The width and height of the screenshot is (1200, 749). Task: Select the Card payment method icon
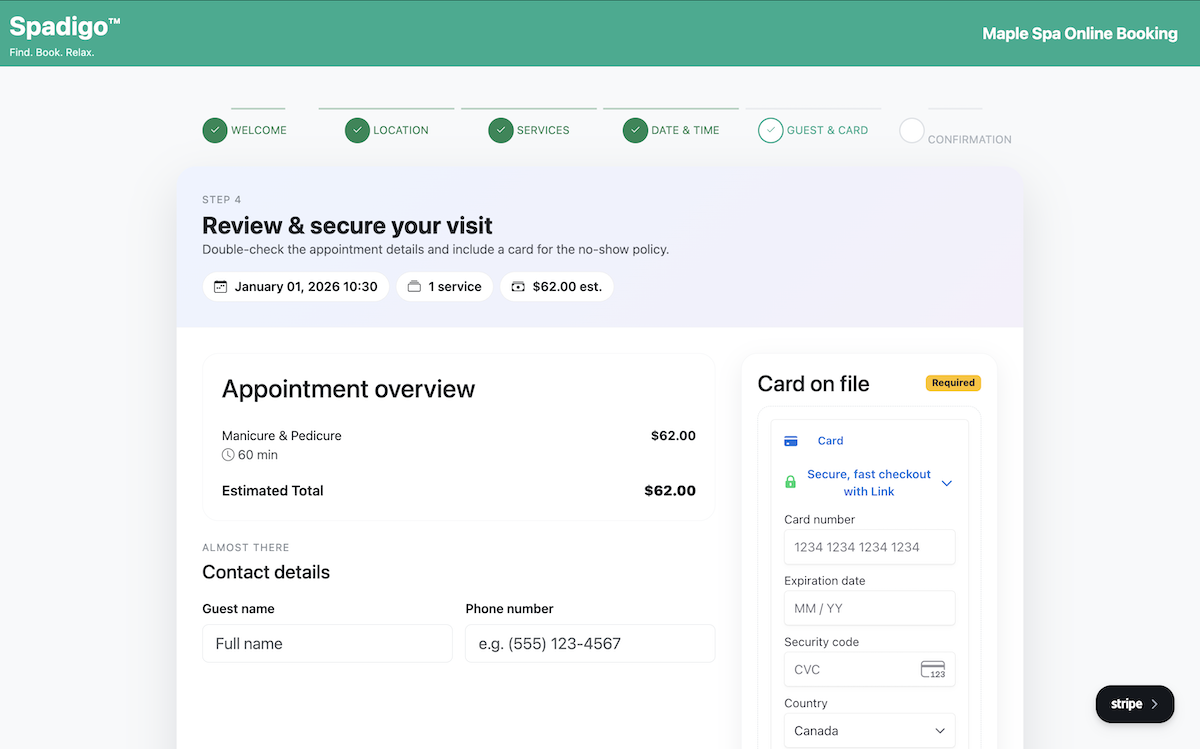pos(791,440)
